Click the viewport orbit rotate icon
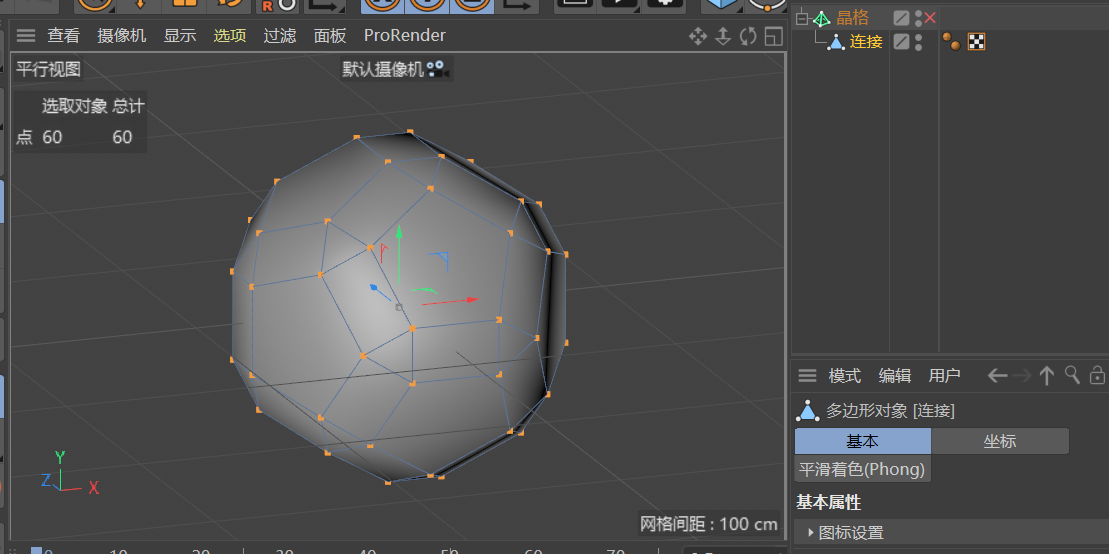This screenshot has height=554, width=1109. click(748, 36)
